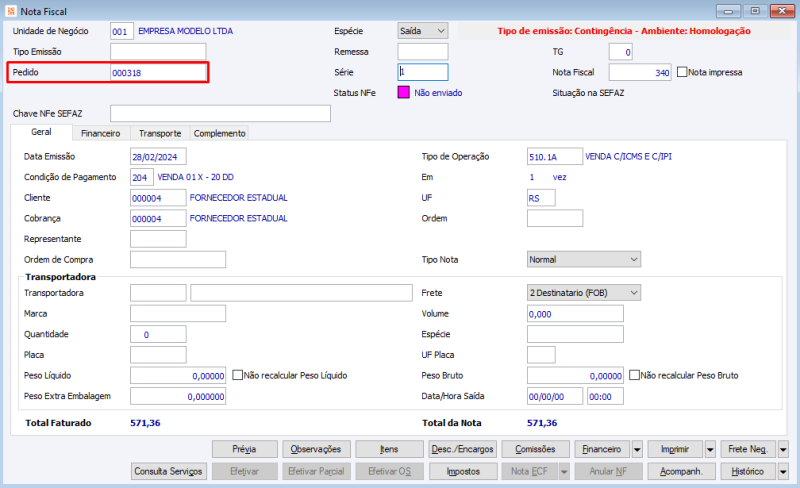The width and height of the screenshot is (800, 488).
Task: Click the Peso Extra Embalagem field
Action: pyautogui.click(x=178, y=396)
